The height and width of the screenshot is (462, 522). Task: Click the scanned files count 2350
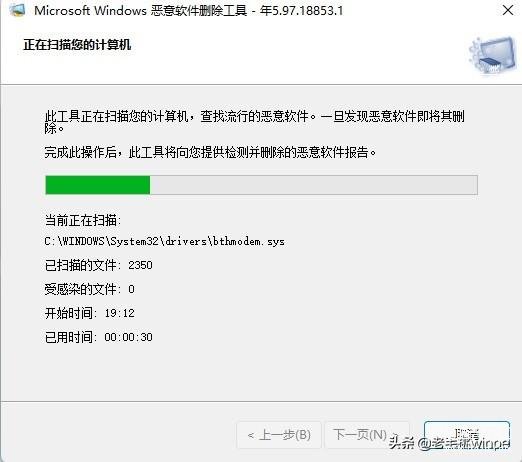[x=140, y=265]
